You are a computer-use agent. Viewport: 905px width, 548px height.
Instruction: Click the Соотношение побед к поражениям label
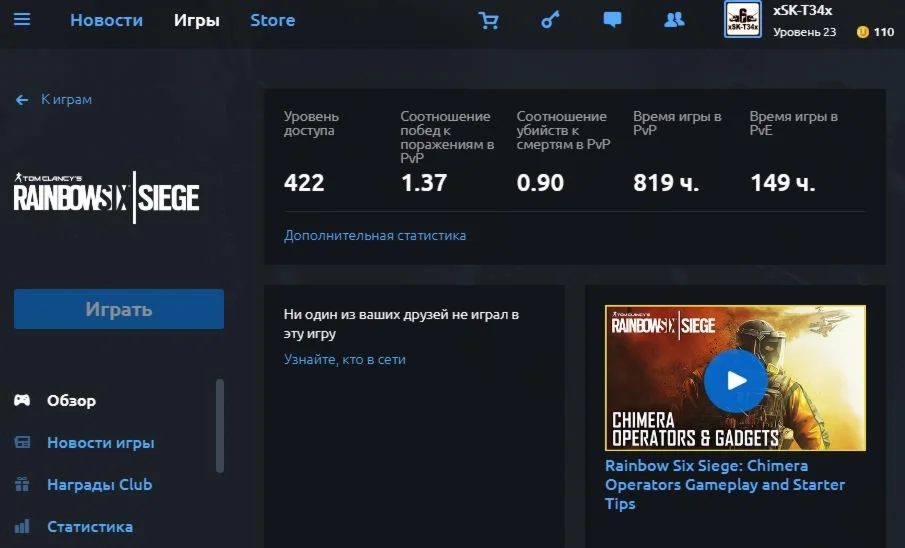pyautogui.click(x=447, y=137)
